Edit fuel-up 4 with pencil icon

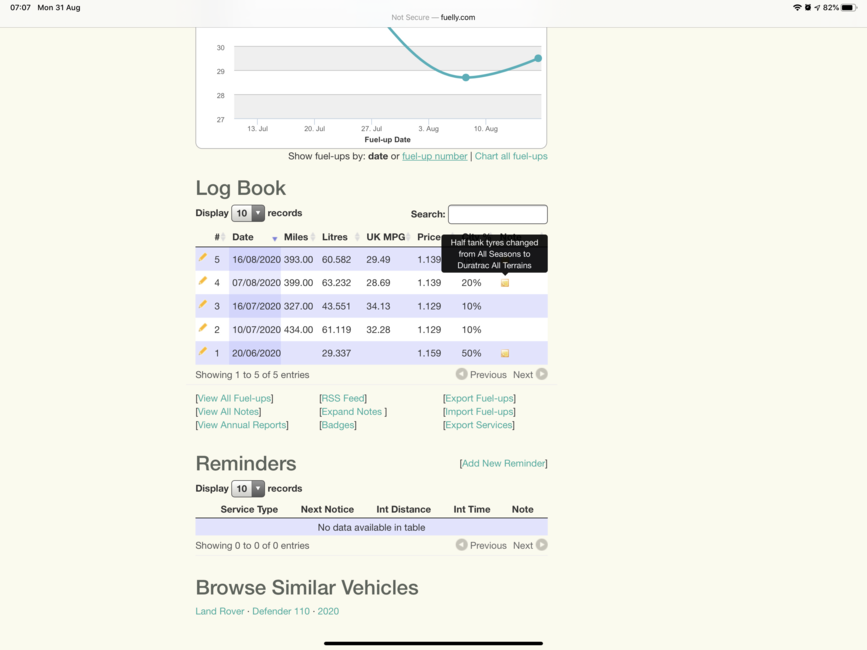(203, 281)
